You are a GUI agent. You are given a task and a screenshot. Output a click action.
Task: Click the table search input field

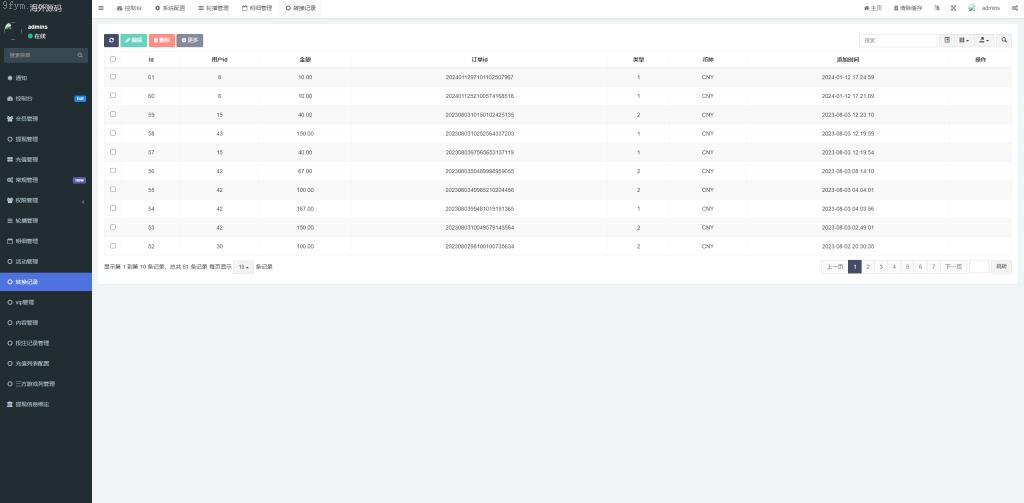click(897, 40)
